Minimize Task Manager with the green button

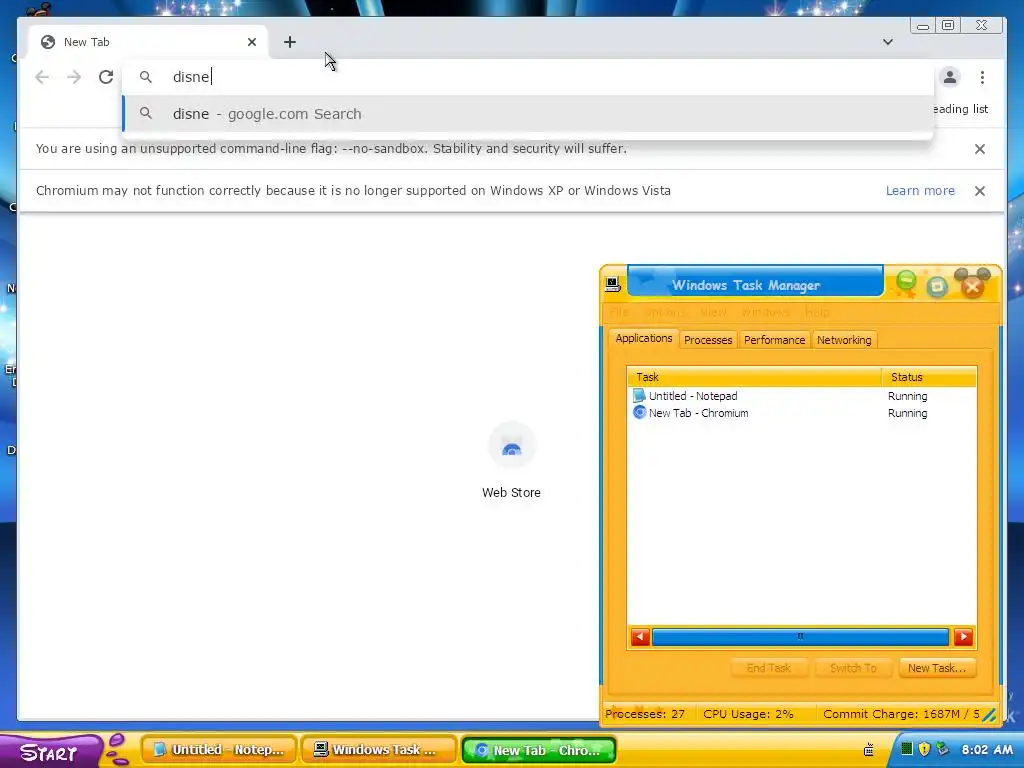pos(906,283)
